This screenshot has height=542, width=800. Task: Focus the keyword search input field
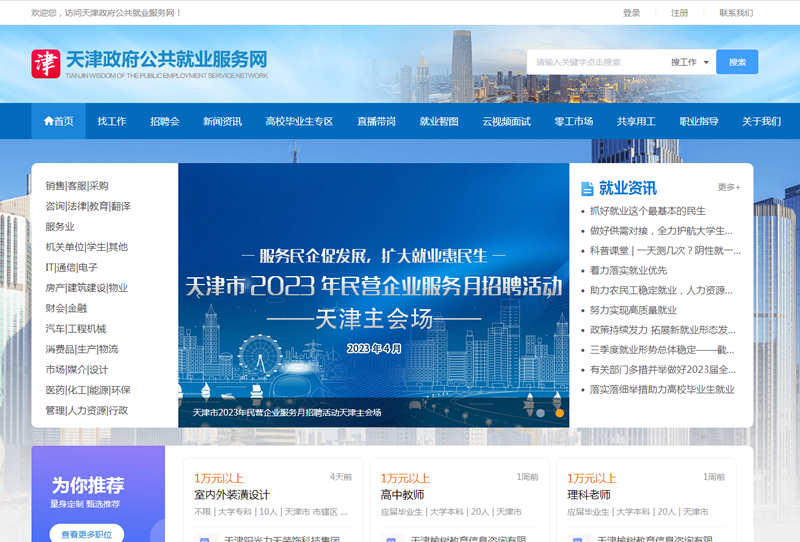[594, 62]
